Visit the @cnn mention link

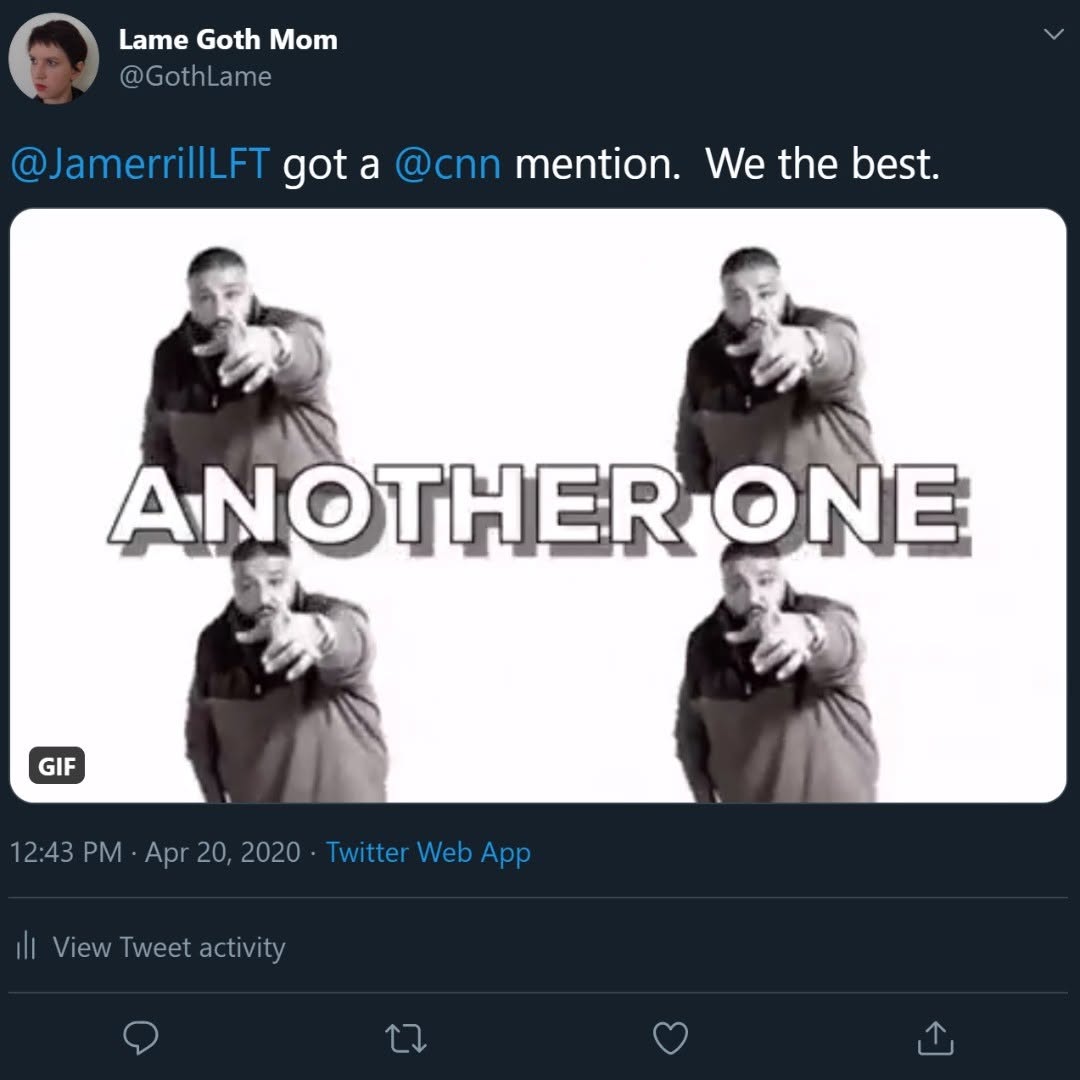tap(447, 164)
